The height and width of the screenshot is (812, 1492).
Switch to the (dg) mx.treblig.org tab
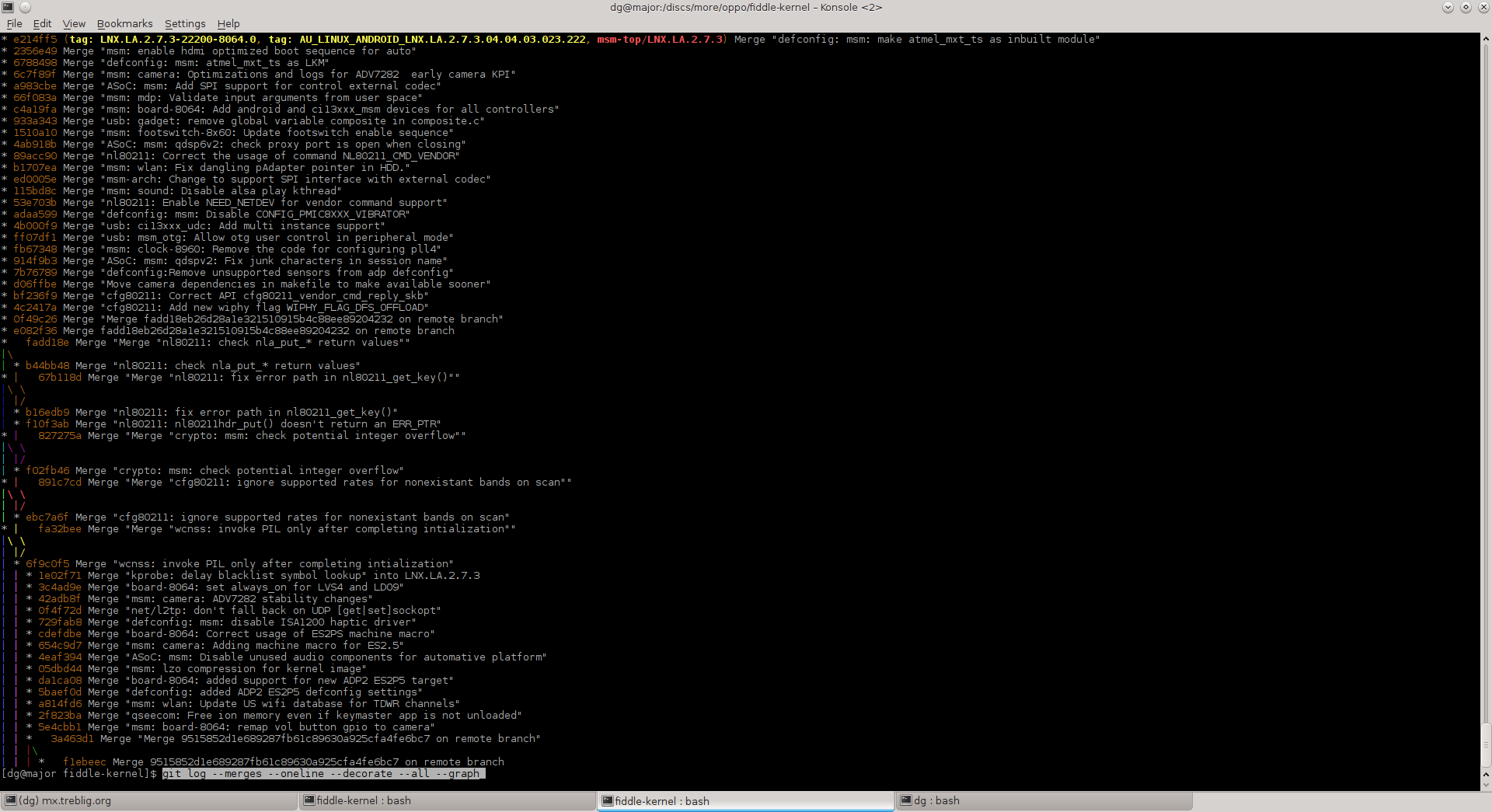point(149,800)
